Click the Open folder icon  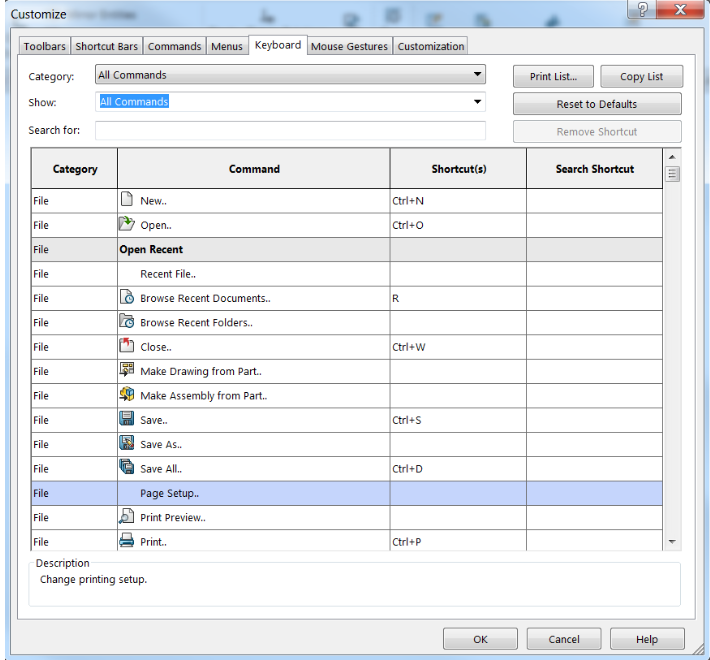pos(127,225)
